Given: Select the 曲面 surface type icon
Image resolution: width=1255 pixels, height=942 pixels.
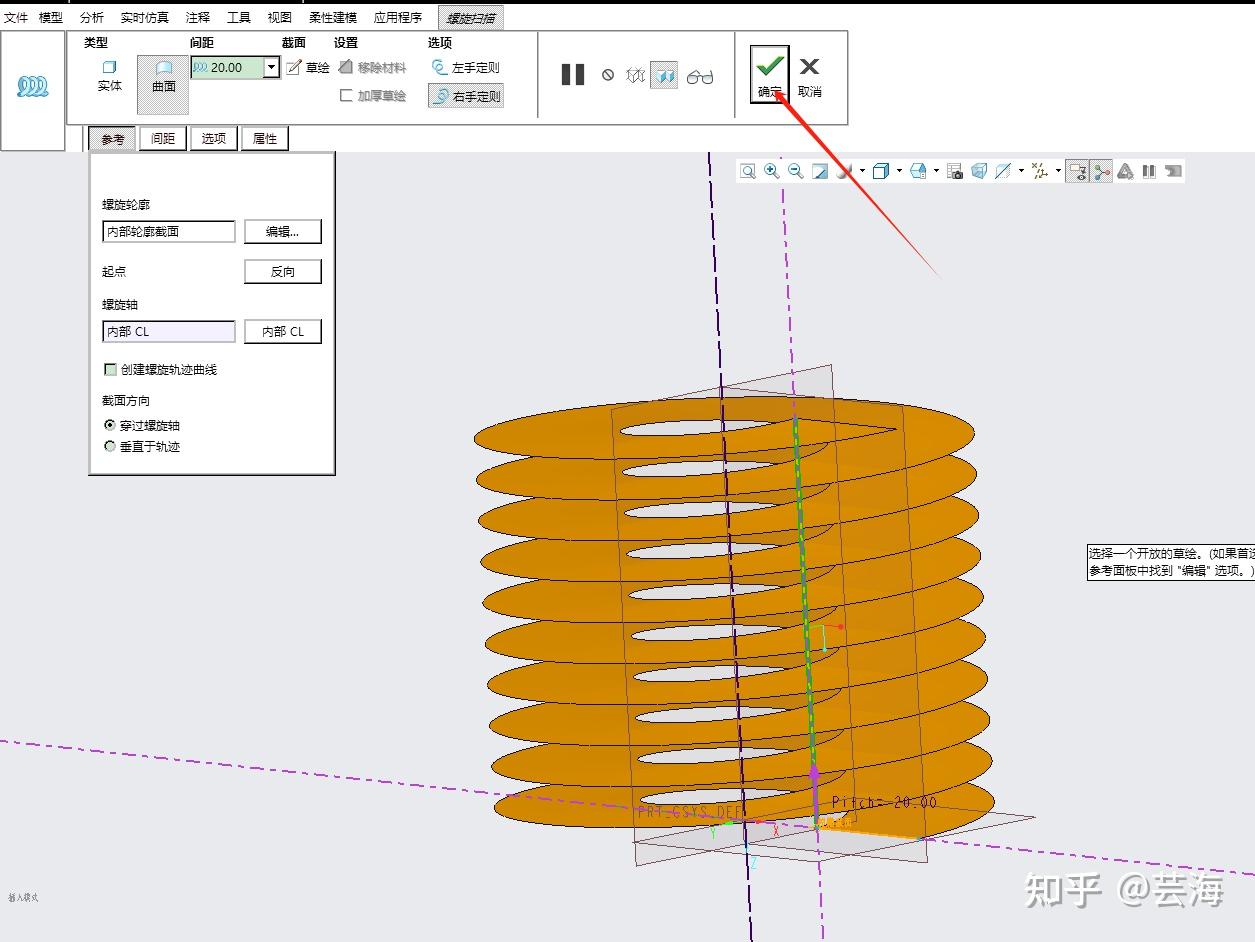Looking at the screenshot, I should point(163,76).
